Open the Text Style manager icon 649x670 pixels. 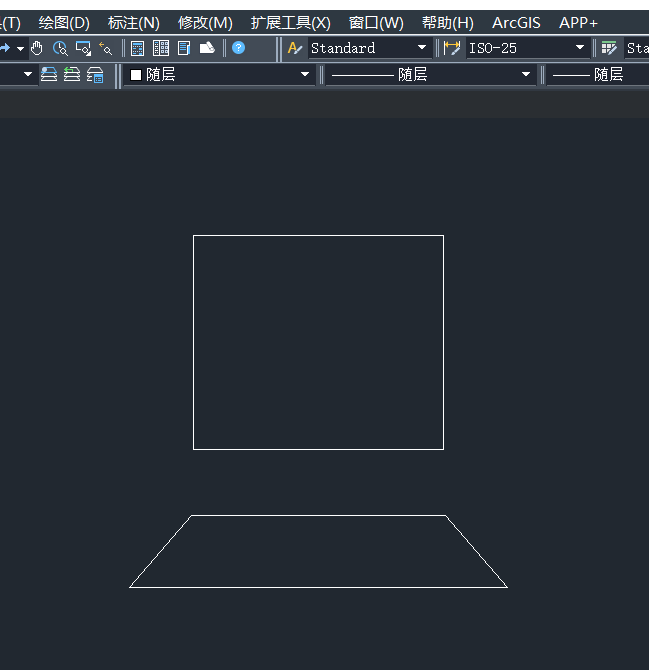point(295,48)
